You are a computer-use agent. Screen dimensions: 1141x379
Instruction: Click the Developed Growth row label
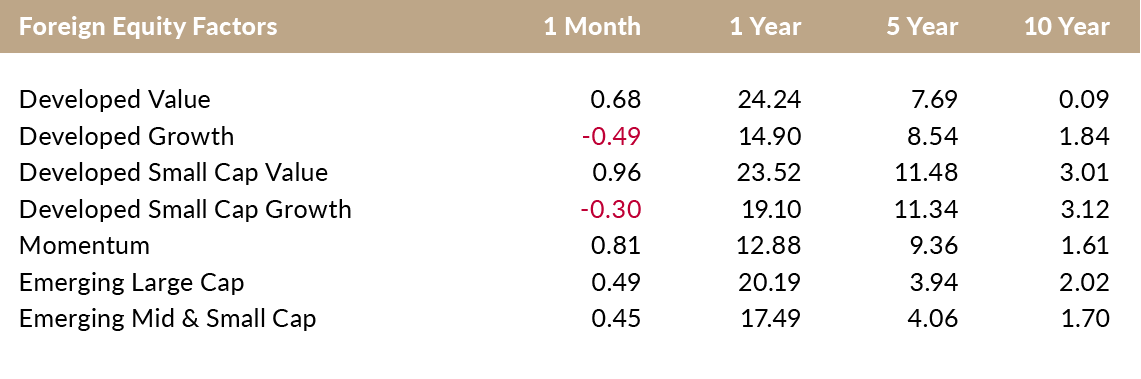(127, 136)
